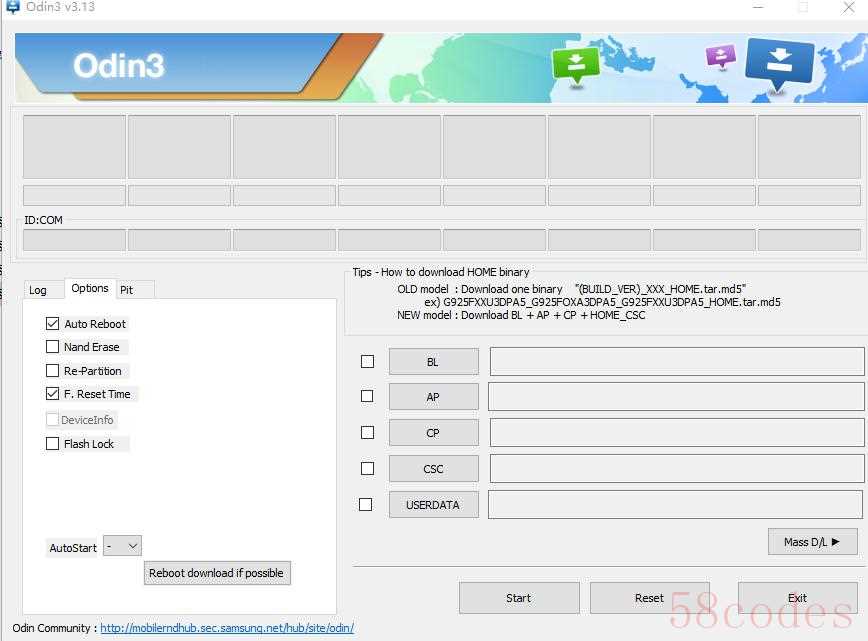Click the CP file path field
The width and height of the screenshot is (868, 641).
pos(676,432)
